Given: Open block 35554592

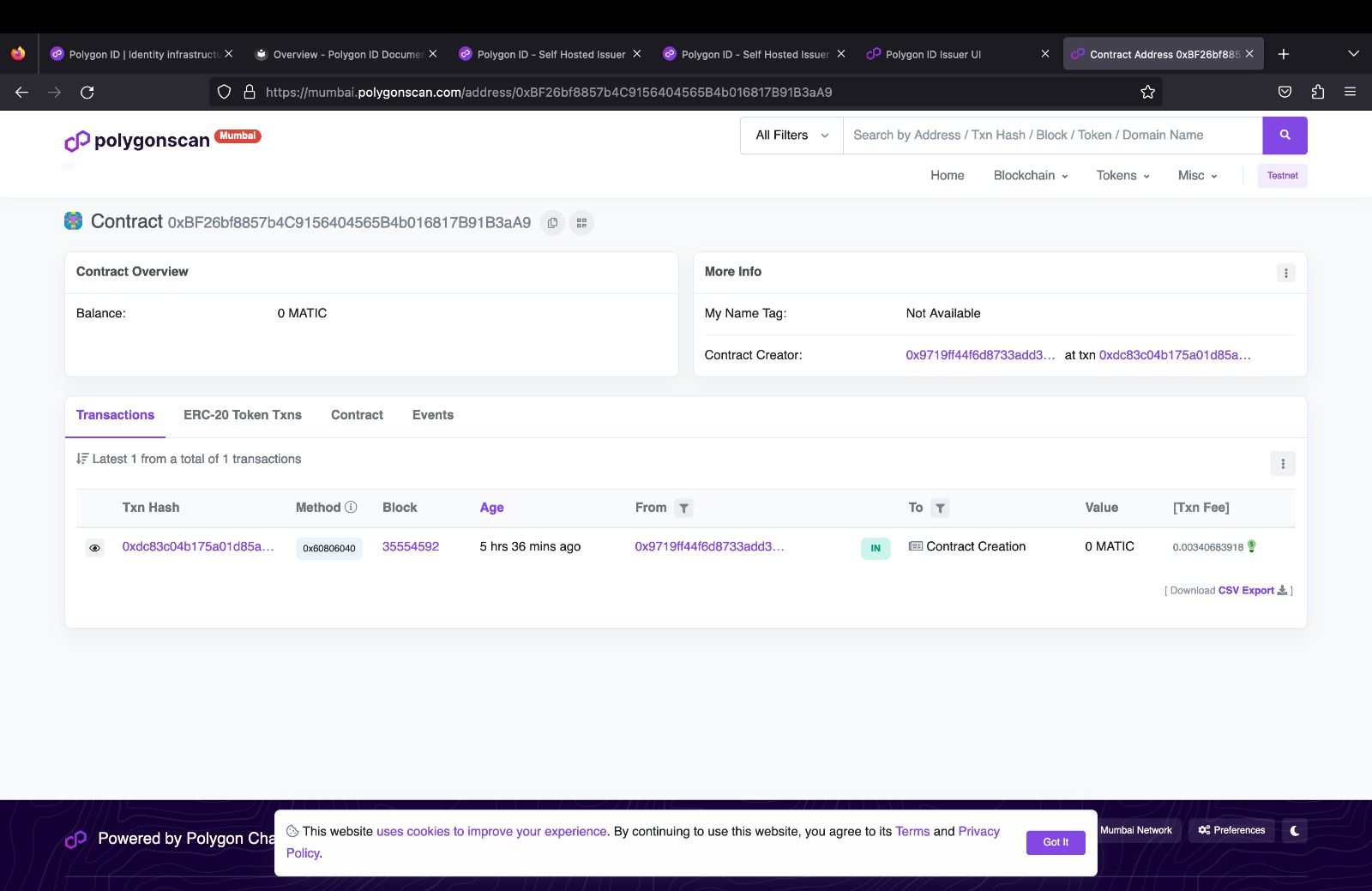Looking at the screenshot, I should (x=411, y=546).
